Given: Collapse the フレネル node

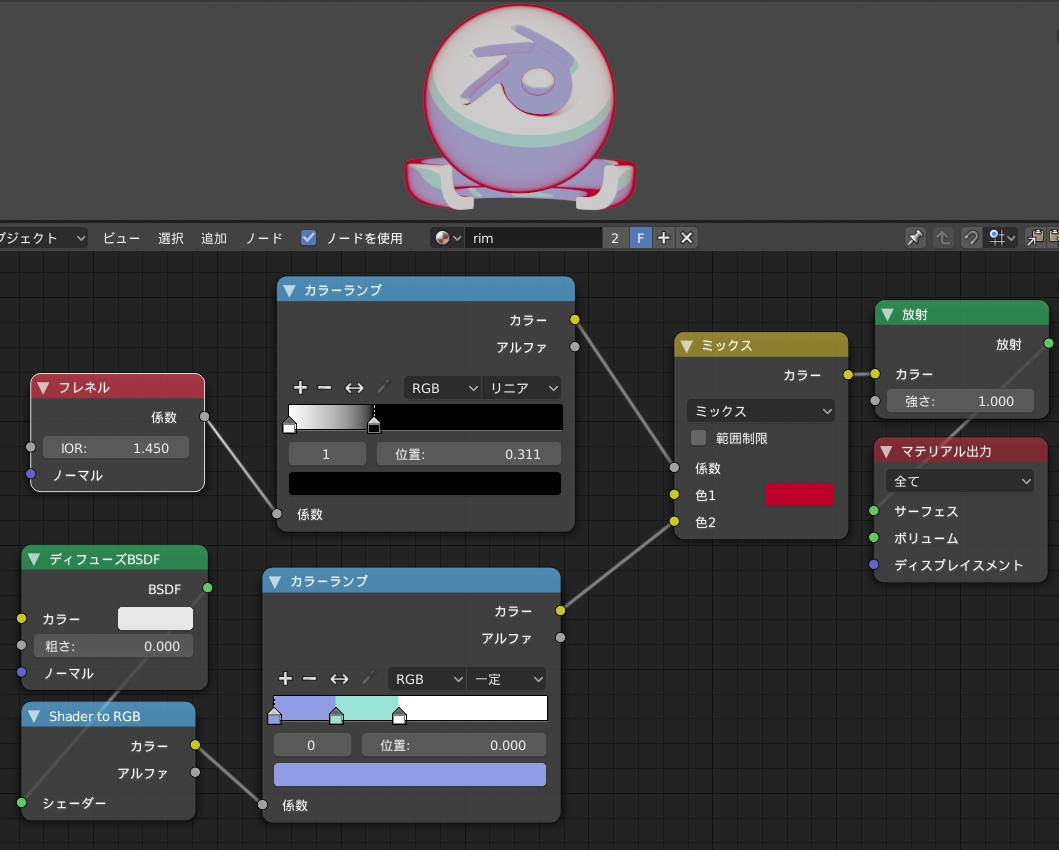Looking at the screenshot, I should tap(43, 388).
